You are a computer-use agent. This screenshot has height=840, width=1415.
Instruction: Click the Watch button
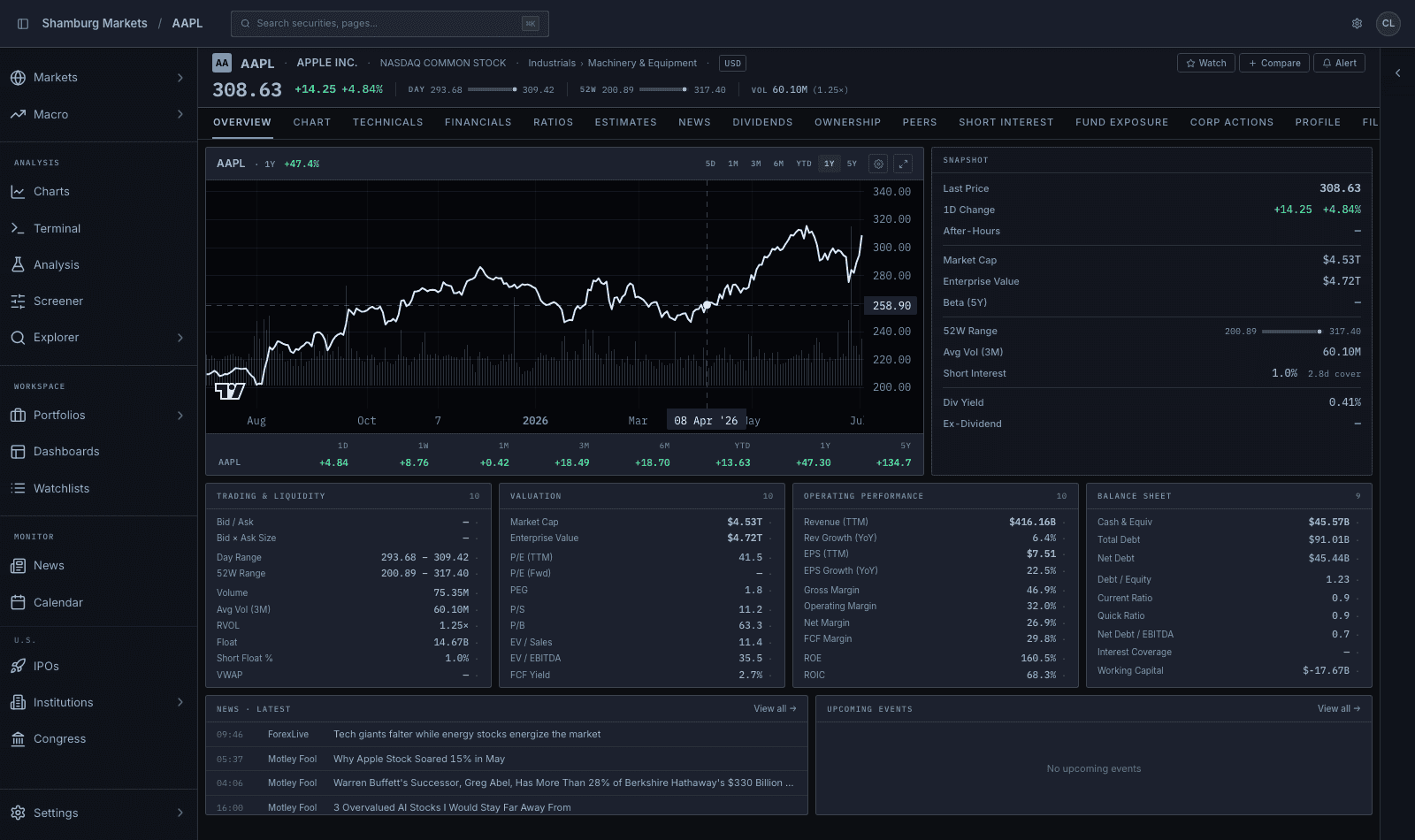(x=1206, y=63)
